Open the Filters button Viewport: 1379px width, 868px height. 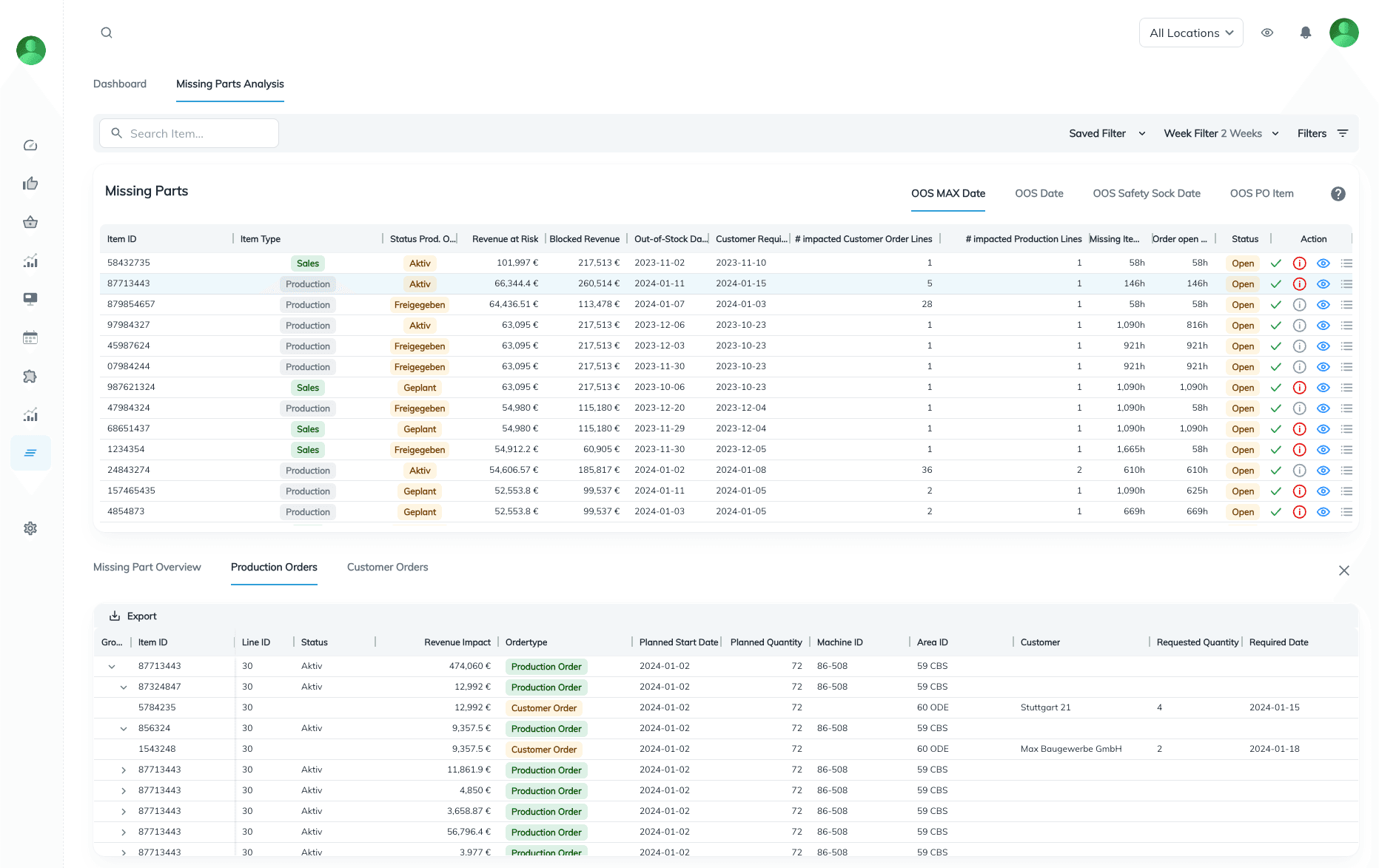[1322, 133]
